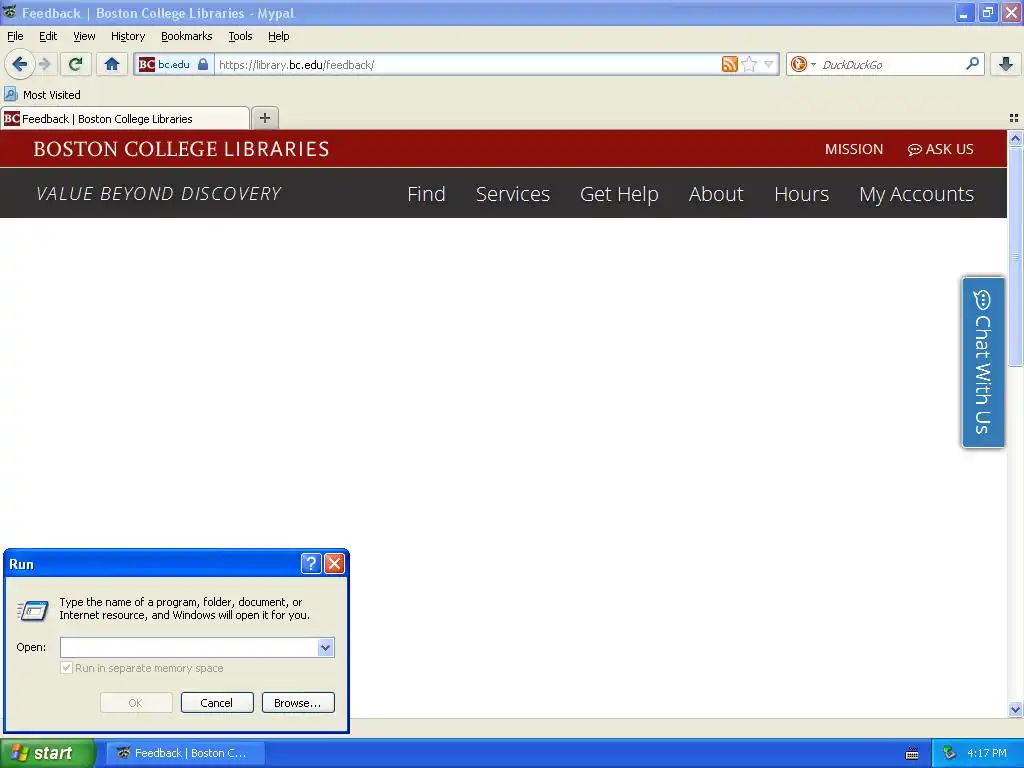
Task: Click the keyboard tray icon
Action: click(912, 754)
